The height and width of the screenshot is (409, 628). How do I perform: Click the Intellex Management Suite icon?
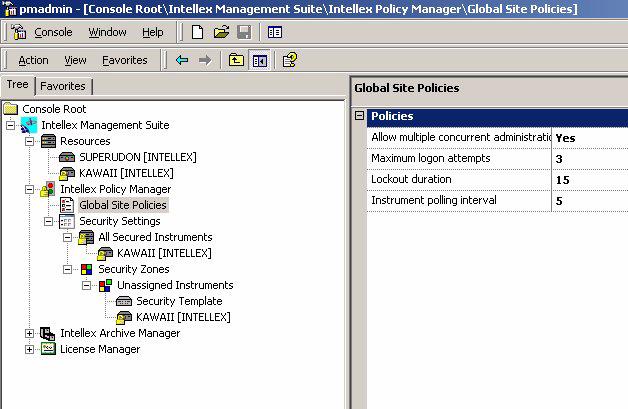(29, 125)
